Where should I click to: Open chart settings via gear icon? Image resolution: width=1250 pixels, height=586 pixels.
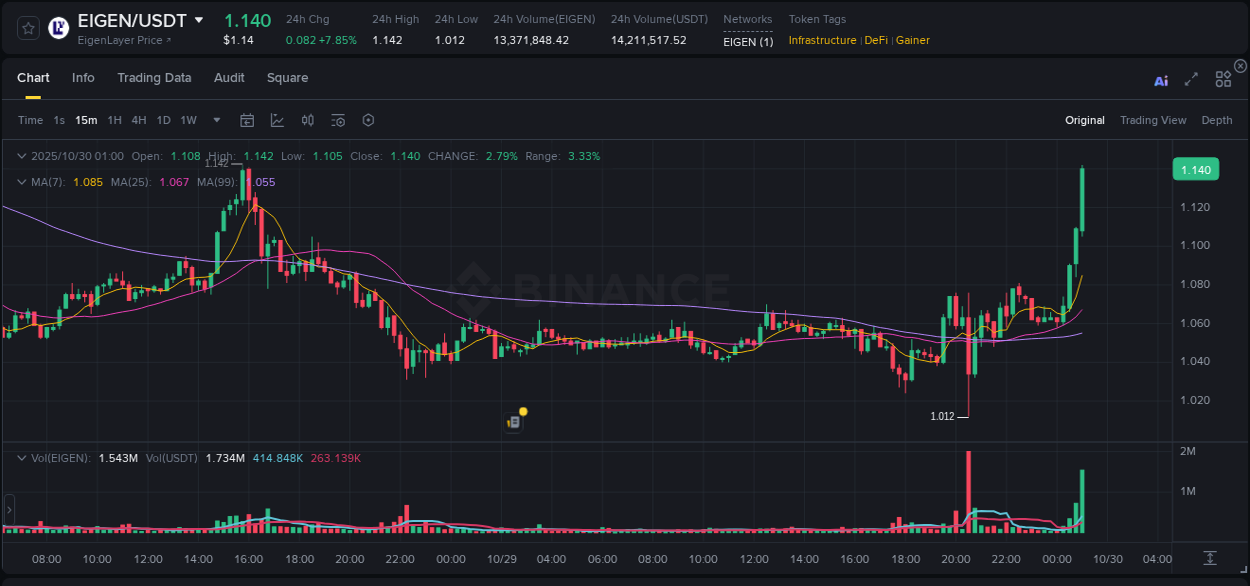pos(367,120)
